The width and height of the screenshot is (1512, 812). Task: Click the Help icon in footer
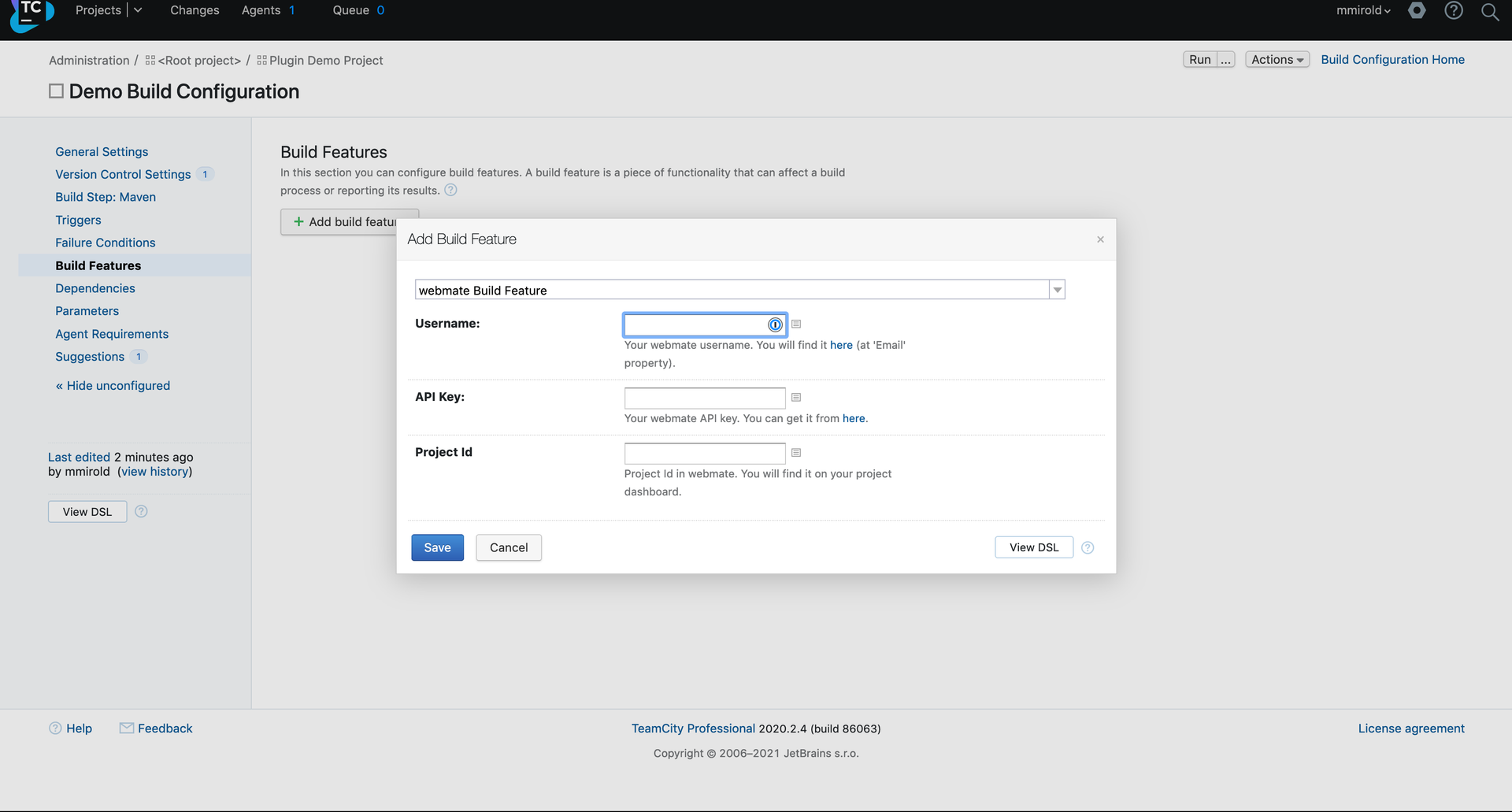[55, 729]
